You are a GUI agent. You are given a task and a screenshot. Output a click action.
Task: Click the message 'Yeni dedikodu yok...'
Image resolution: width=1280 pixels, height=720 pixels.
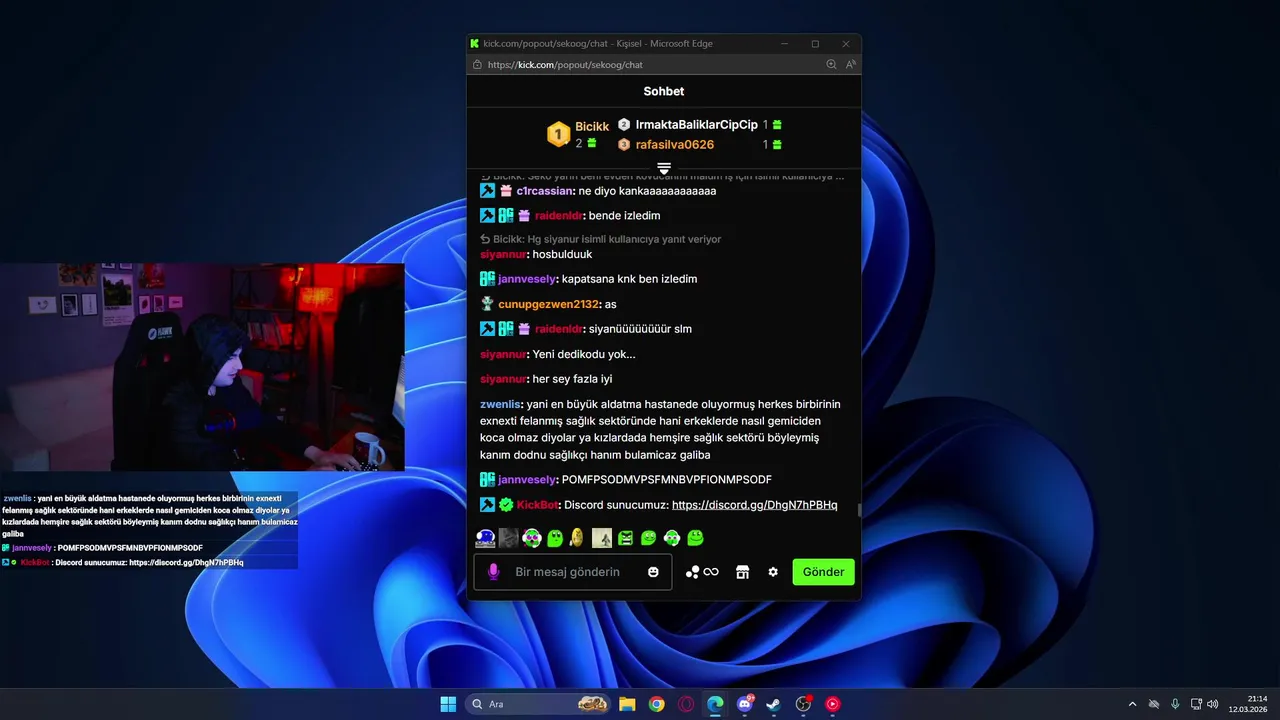[x=584, y=354]
